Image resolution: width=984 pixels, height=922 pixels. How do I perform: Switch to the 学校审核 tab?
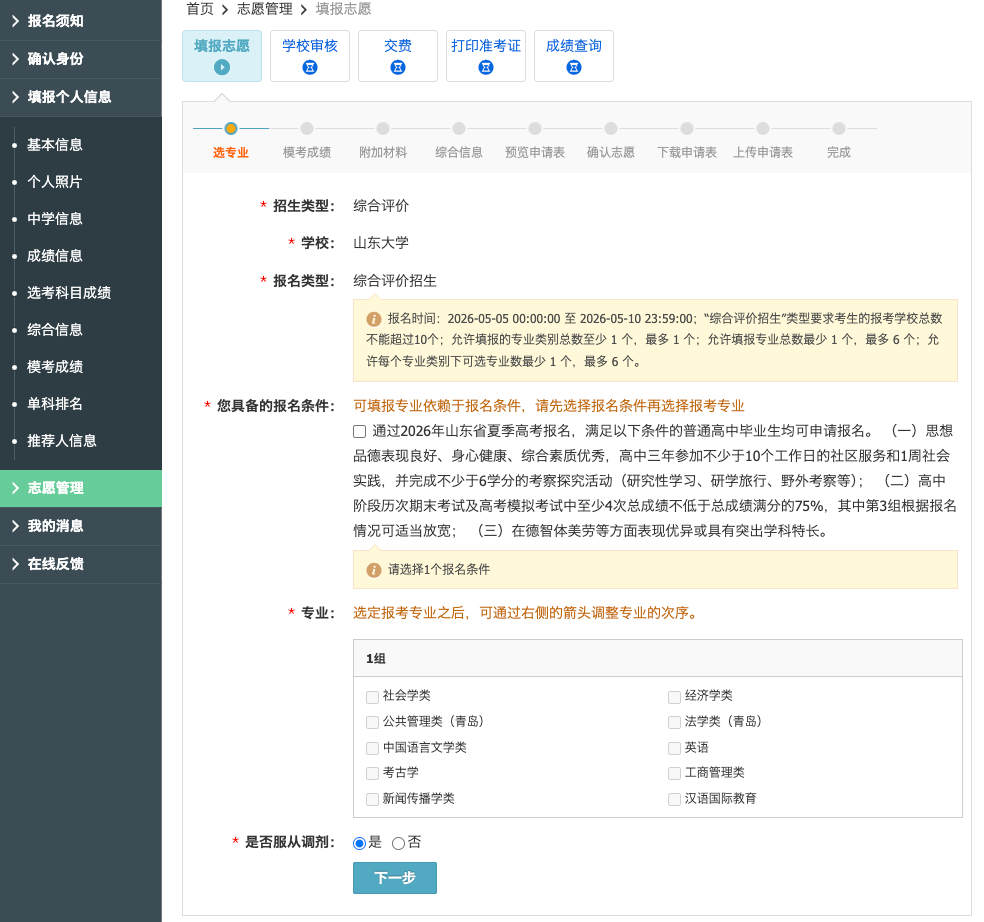pos(310,56)
